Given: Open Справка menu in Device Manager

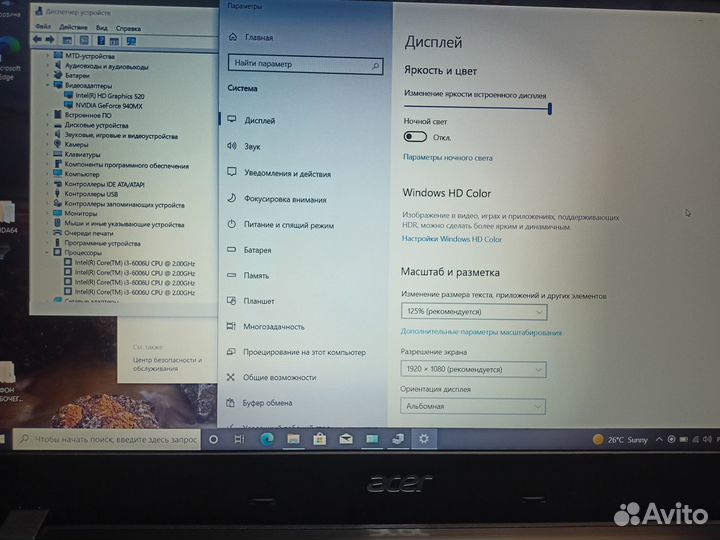Looking at the screenshot, I should [x=128, y=28].
